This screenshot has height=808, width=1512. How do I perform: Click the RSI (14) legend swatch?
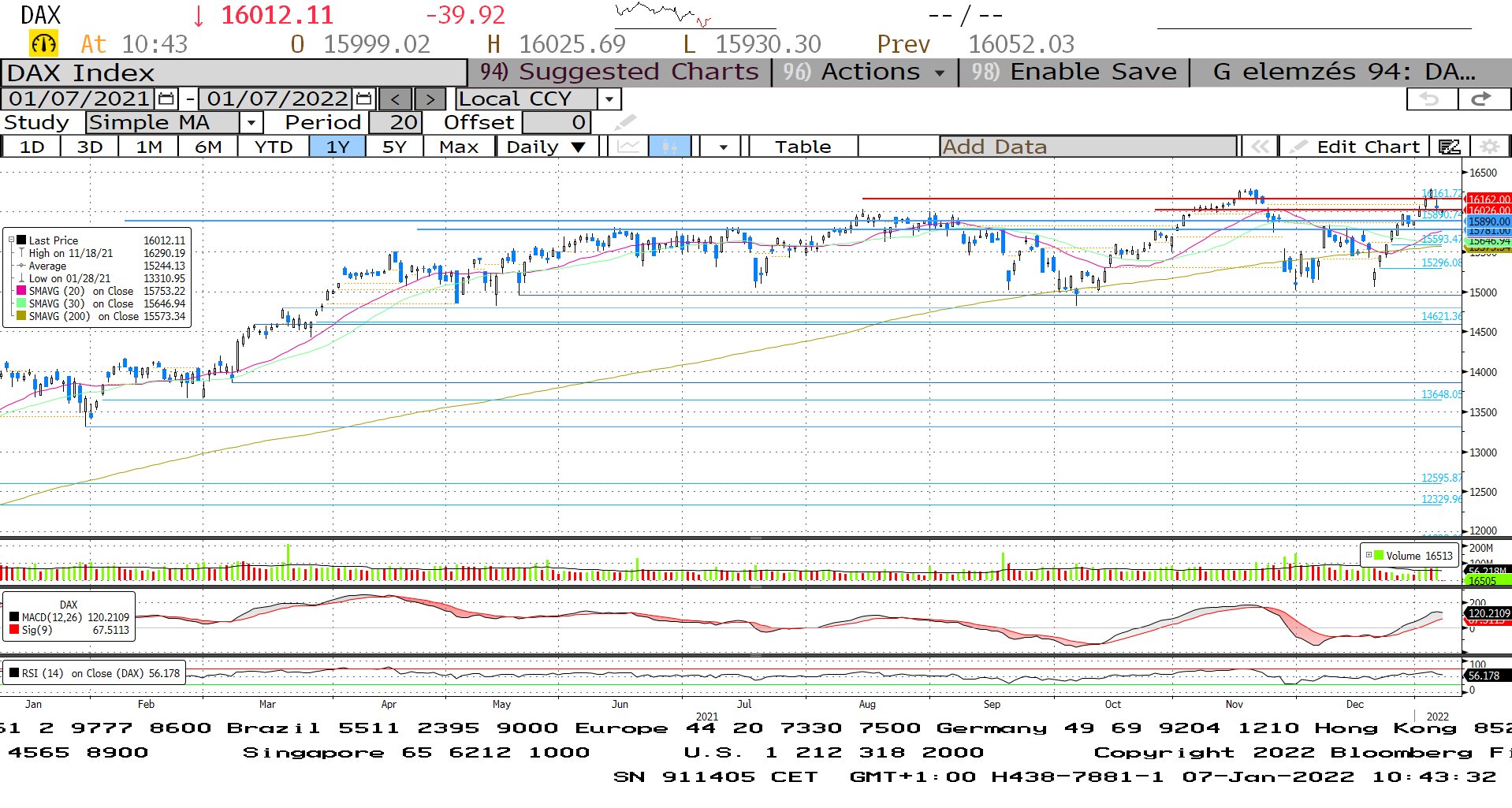pos(14,673)
